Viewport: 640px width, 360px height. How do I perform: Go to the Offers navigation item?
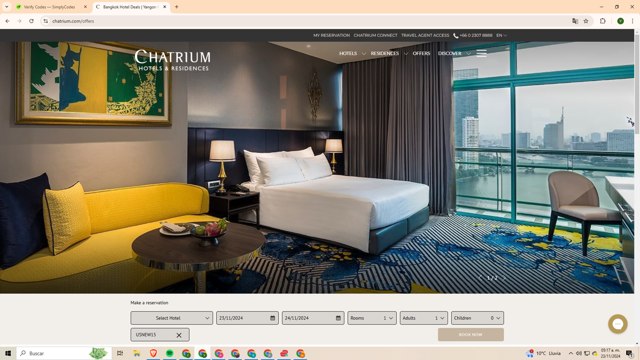coord(421,53)
